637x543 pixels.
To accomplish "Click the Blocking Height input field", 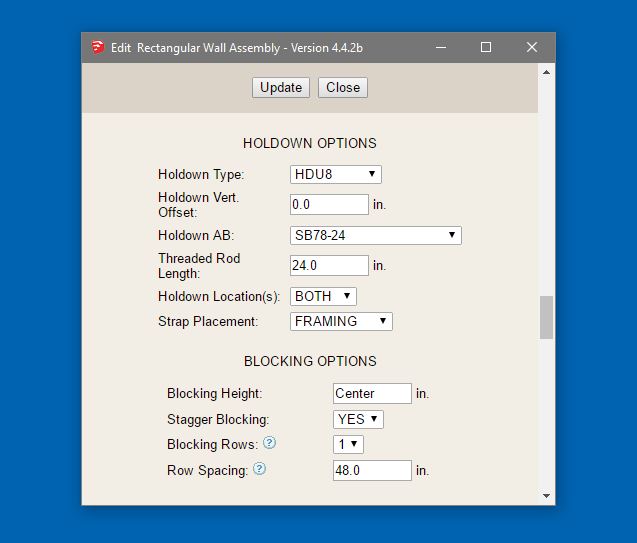I will 372,393.
